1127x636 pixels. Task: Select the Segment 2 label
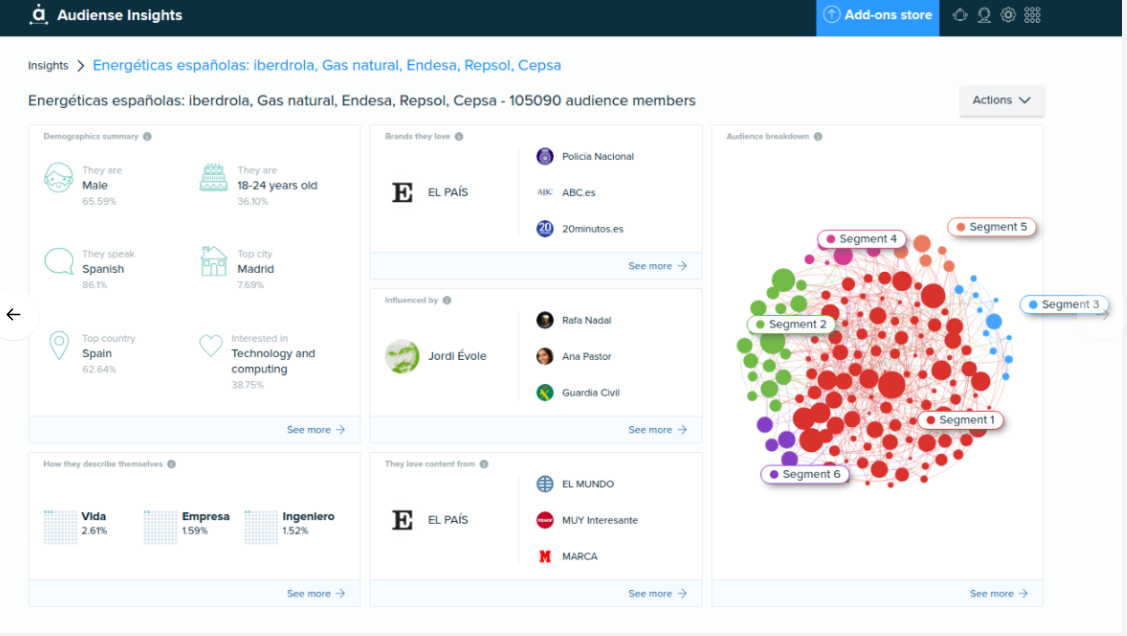point(791,324)
